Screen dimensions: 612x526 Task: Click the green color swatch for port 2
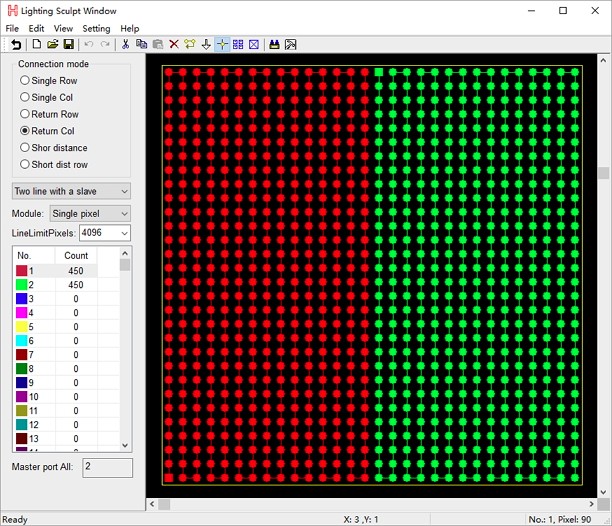point(21,285)
